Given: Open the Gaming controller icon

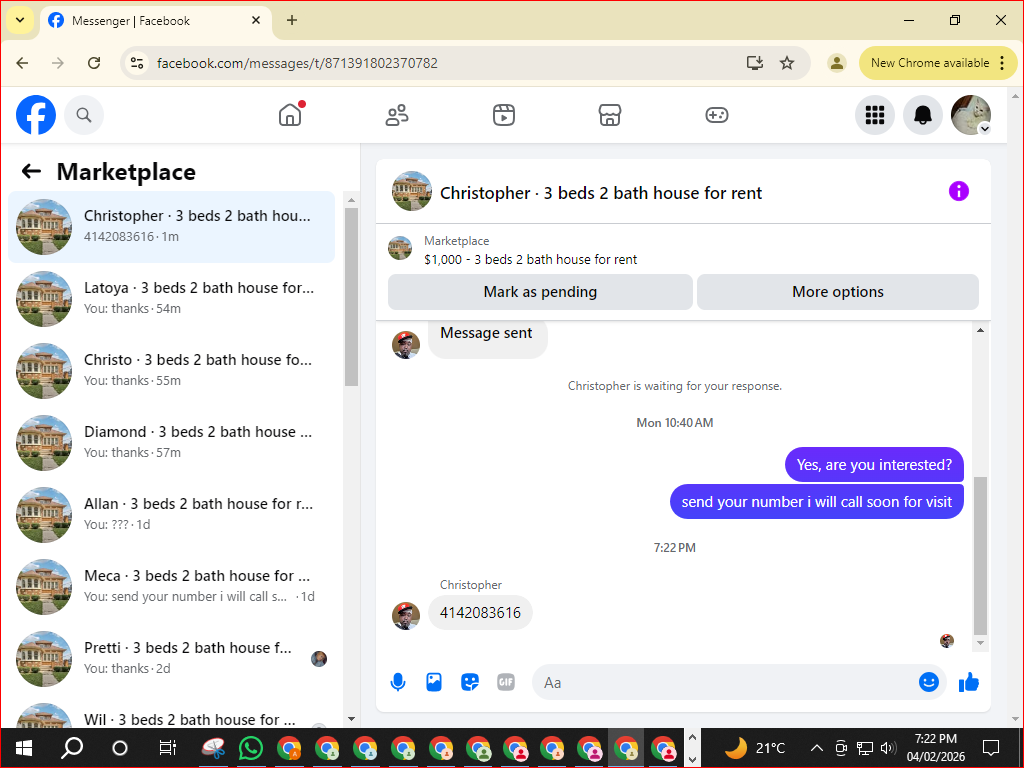Looking at the screenshot, I should [x=716, y=115].
